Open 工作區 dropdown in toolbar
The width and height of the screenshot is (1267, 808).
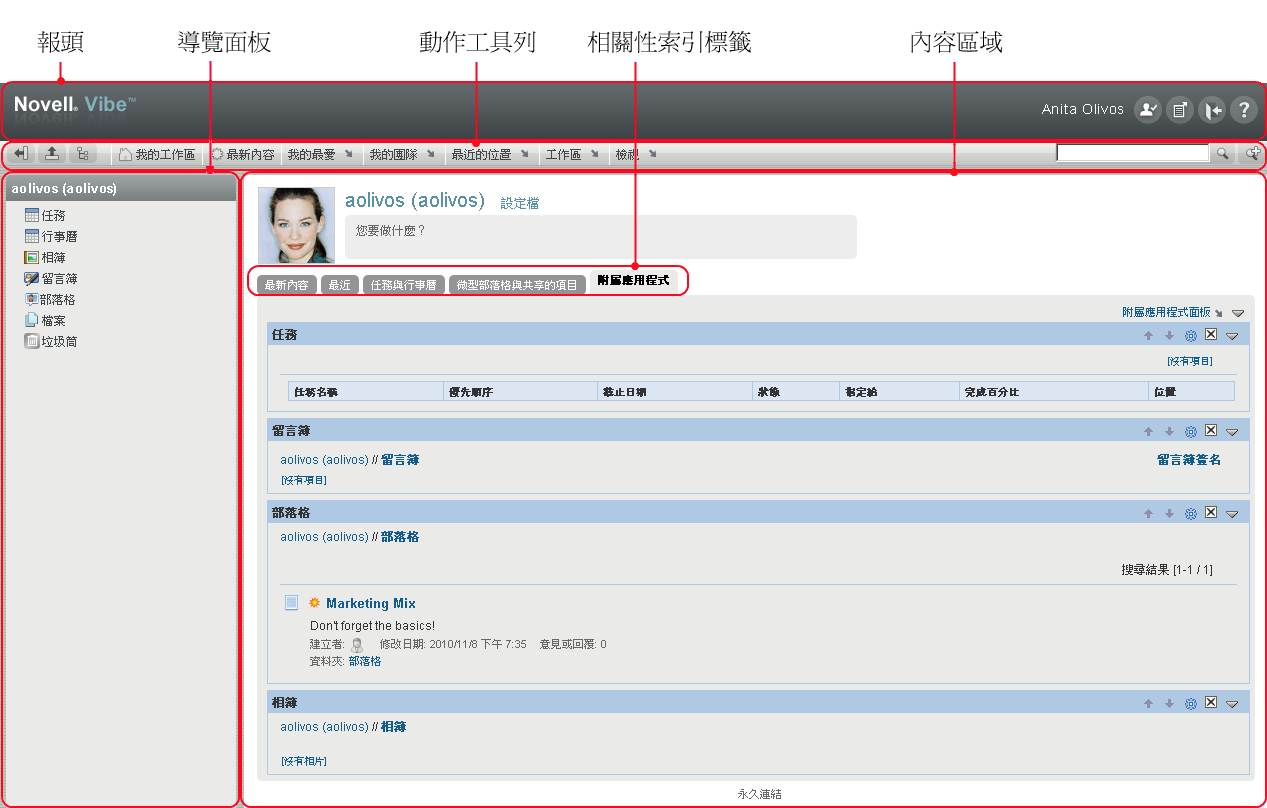(x=572, y=155)
